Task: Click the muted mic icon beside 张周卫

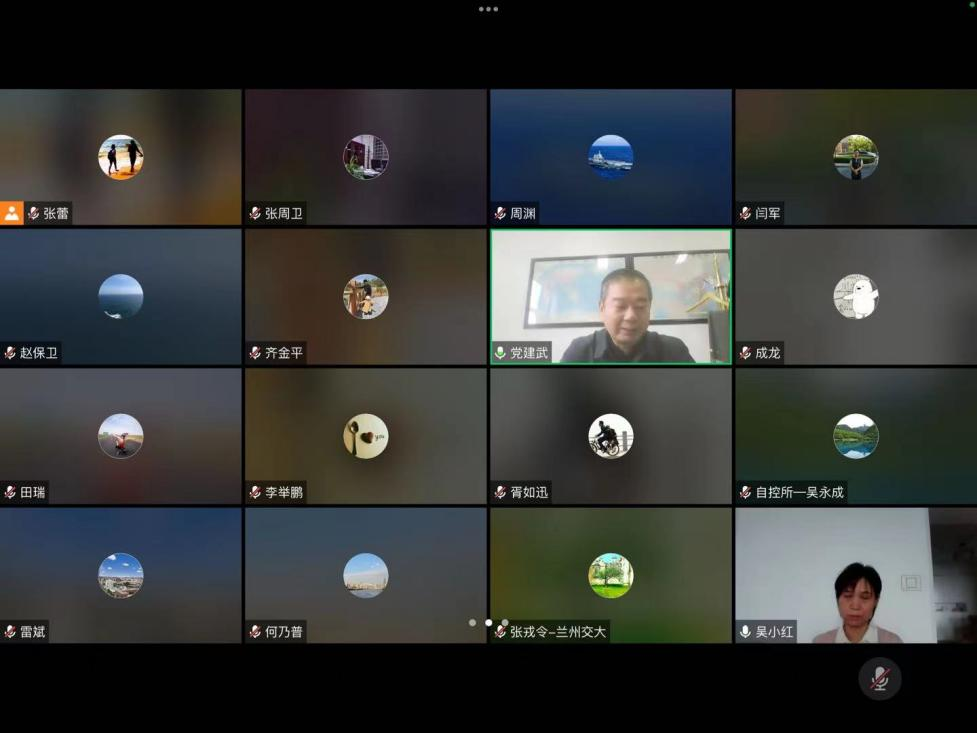Action: click(255, 213)
